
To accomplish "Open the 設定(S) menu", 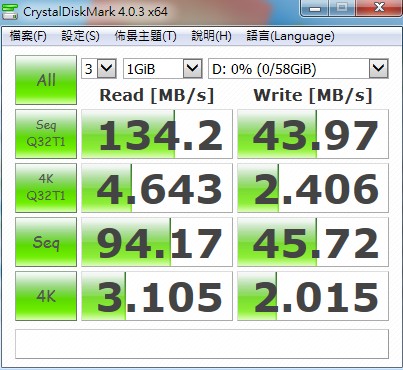I will point(80,36).
